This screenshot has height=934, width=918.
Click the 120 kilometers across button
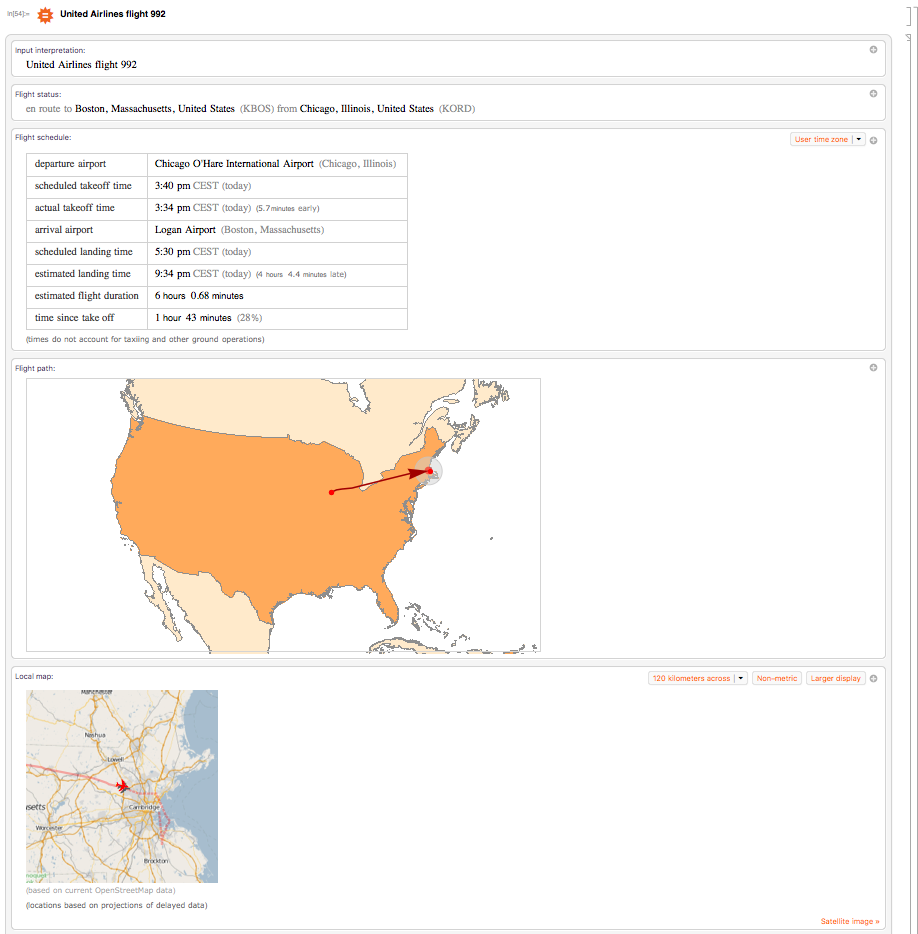coord(691,678)
